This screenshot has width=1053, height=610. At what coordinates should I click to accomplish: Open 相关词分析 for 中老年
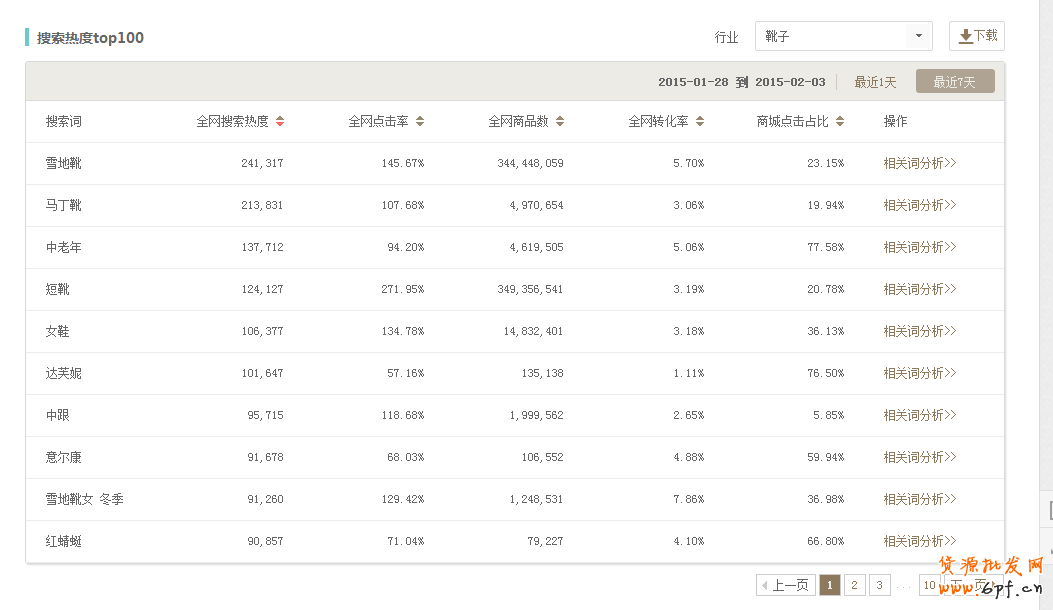(919, 247)
